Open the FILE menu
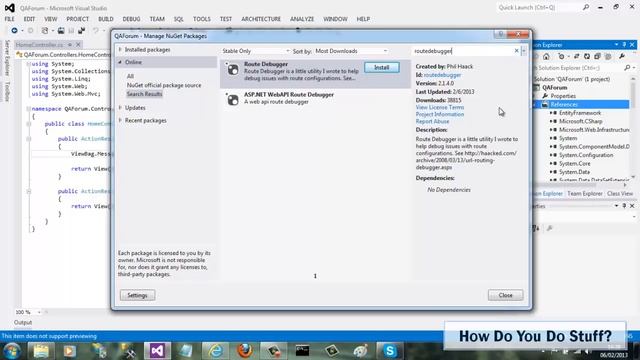This screenshot has width=640, height=360. [x=10, y=19]
